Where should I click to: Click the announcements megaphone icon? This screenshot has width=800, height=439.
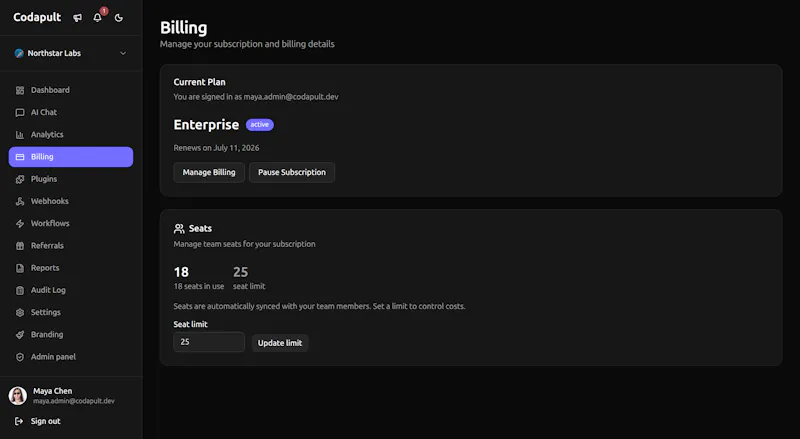coord(77,18)
